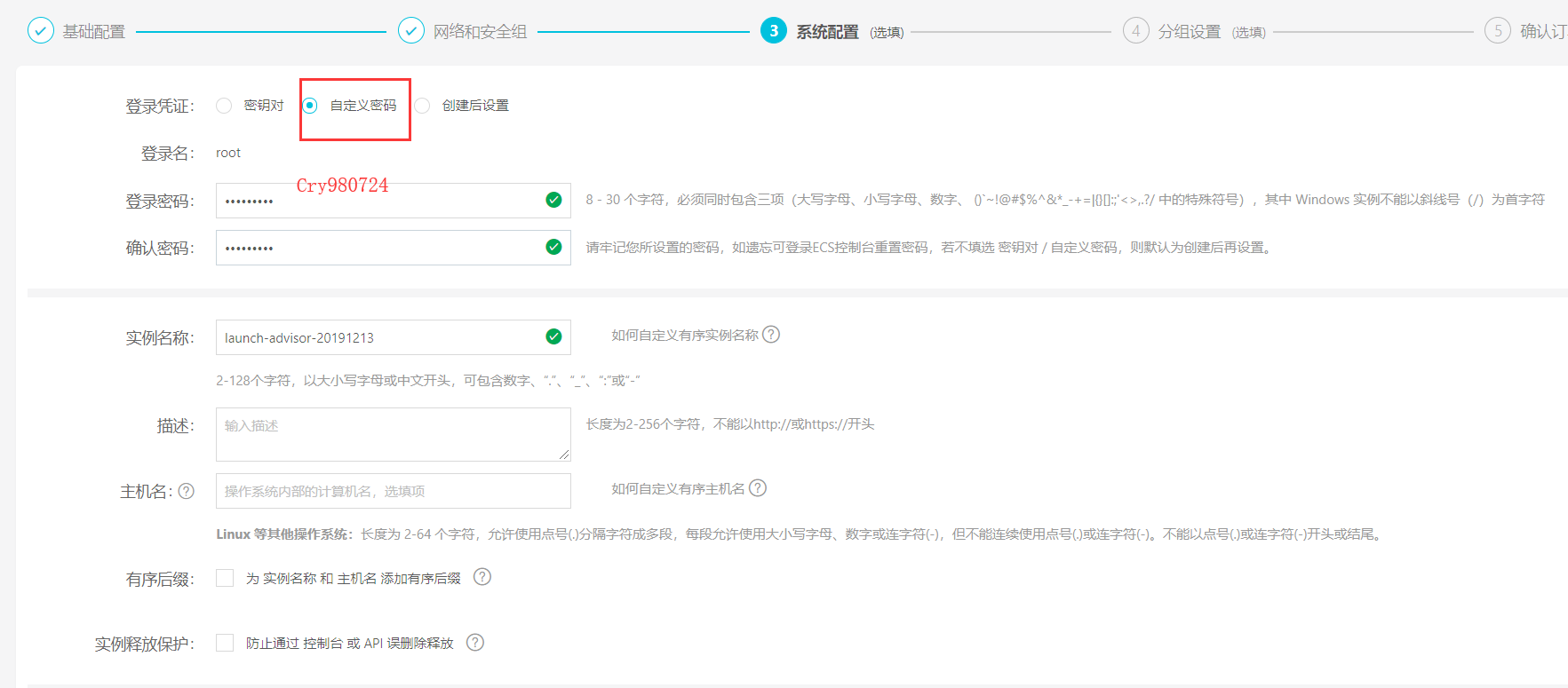Viewport: 1568px width, 688px height.
Task: Click into the 描述 textarea
Action: (393, 434)
